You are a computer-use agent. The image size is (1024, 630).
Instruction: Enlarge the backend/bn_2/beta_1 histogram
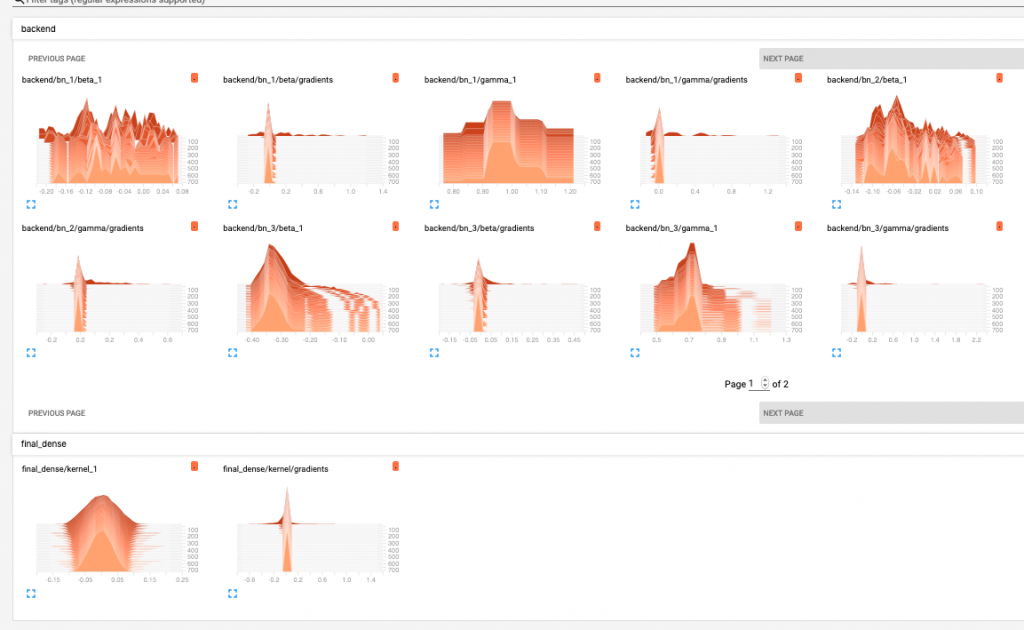836,204
